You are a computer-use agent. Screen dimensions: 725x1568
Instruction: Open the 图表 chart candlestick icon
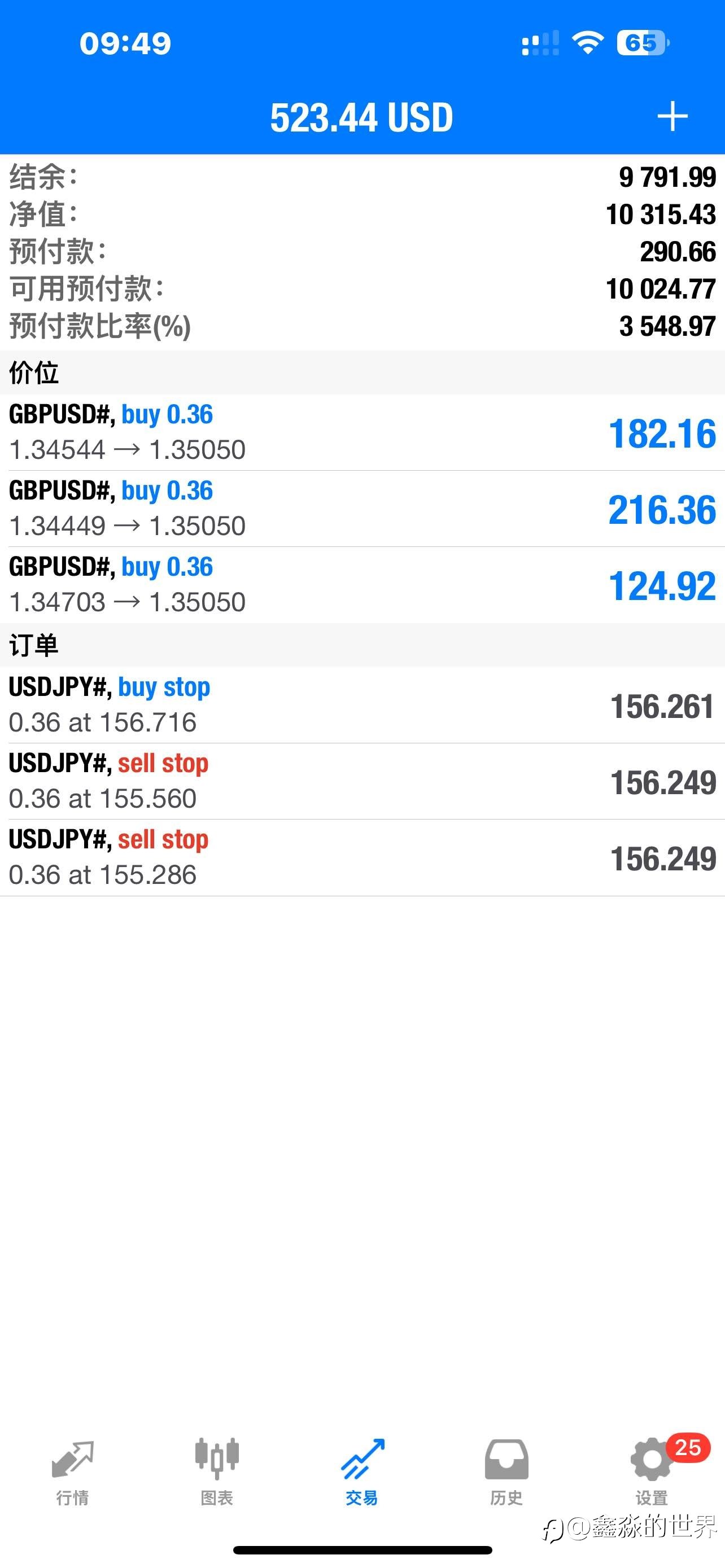(x=217, y=1458)
